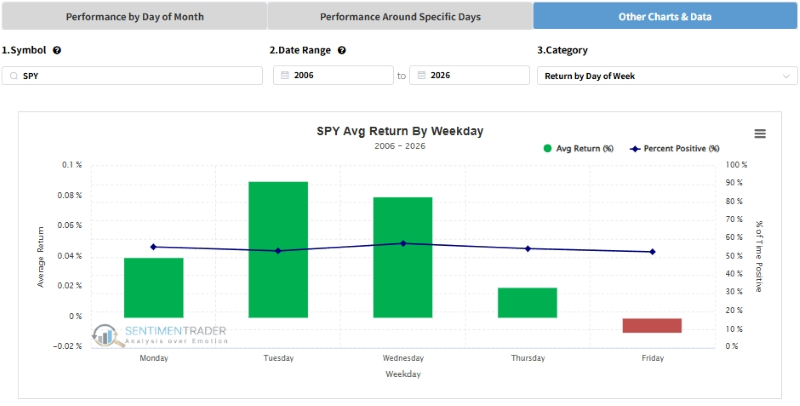Click calendar icon beside 2026

pos(421,75)
